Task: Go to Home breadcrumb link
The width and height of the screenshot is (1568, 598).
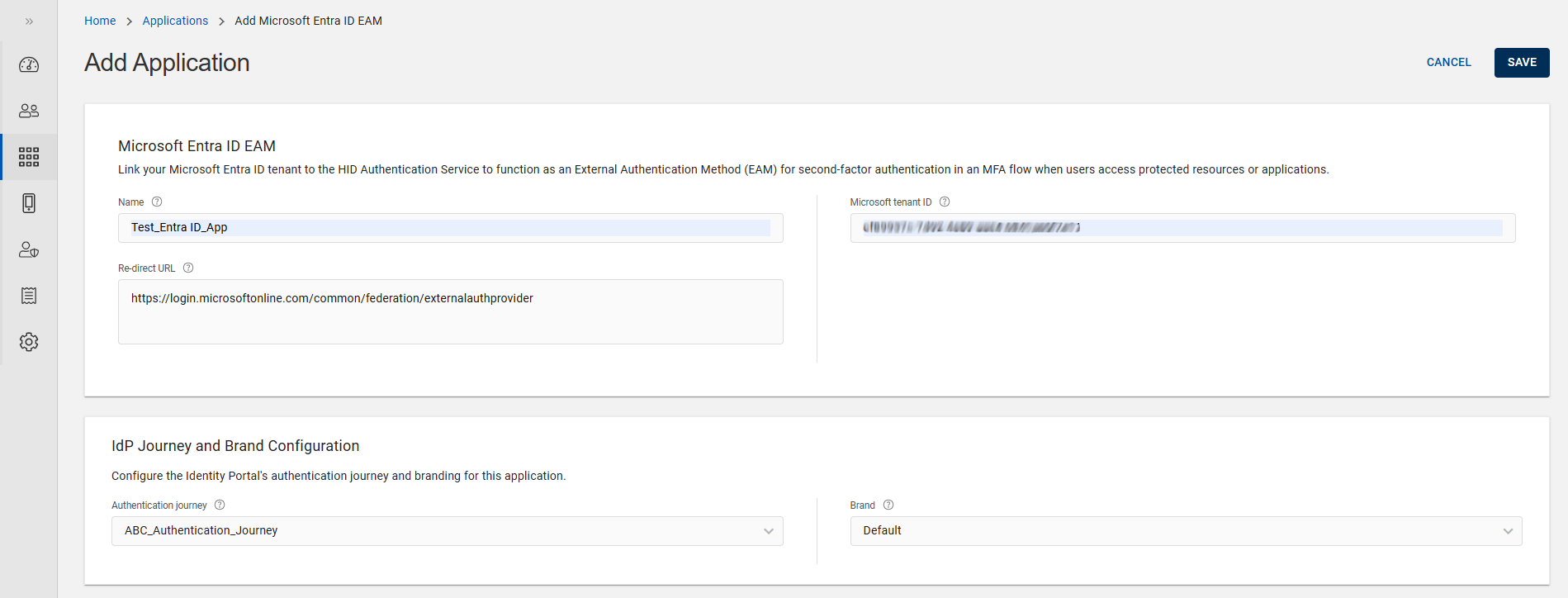Action: click(100, 21)
